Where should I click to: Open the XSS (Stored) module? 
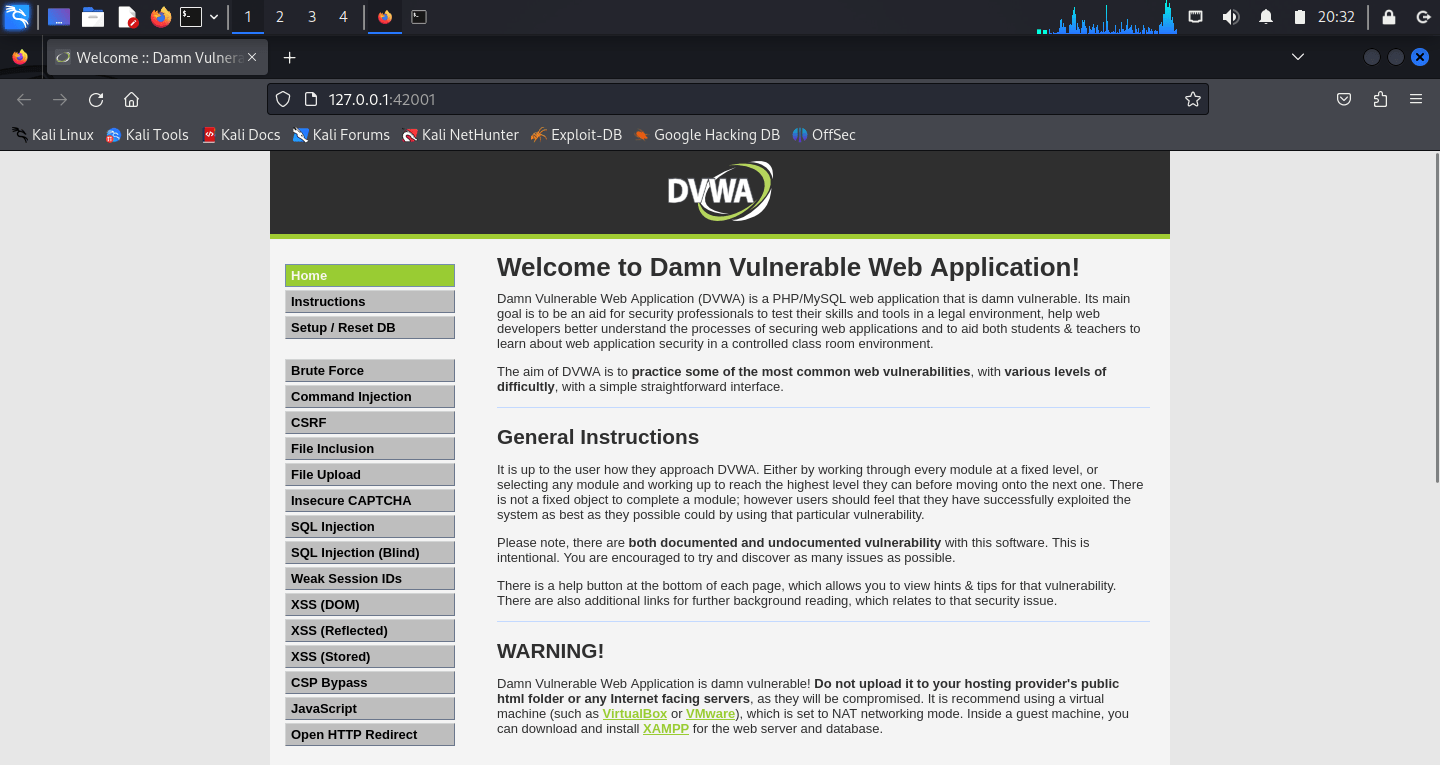tap(370, 656)
